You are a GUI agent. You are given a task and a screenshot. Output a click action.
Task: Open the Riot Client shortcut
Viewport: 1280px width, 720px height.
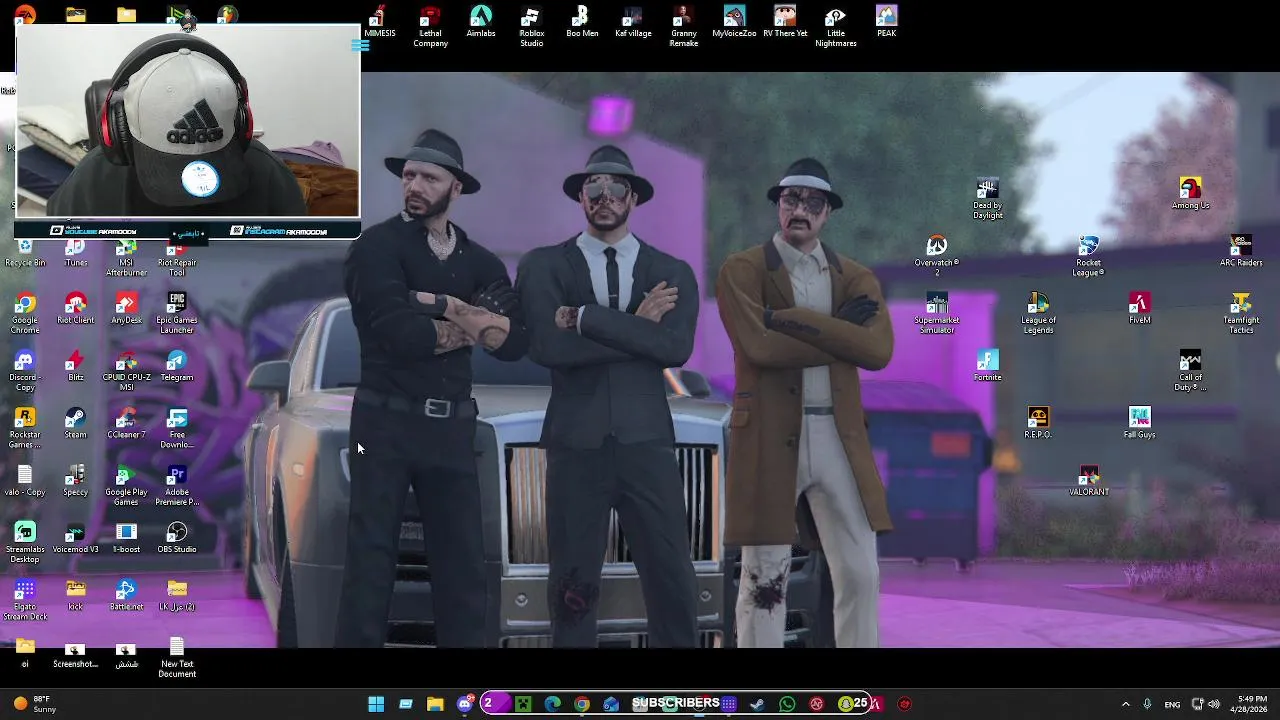[x=76, y=308]
